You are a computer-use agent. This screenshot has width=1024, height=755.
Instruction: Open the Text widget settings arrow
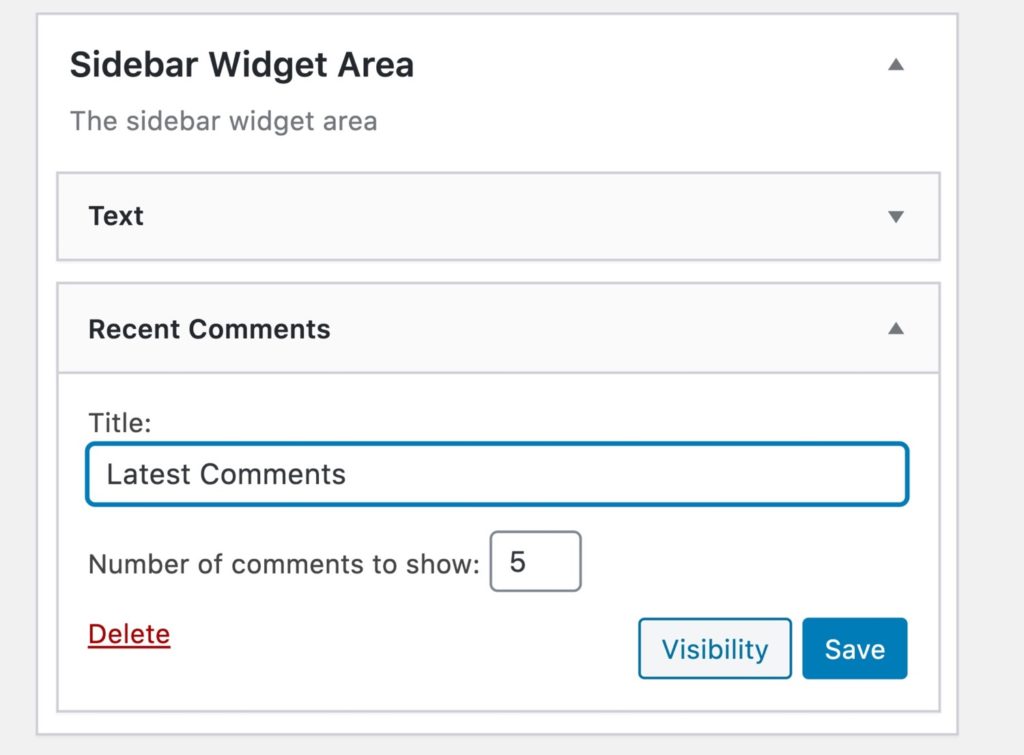coord(897,216)
